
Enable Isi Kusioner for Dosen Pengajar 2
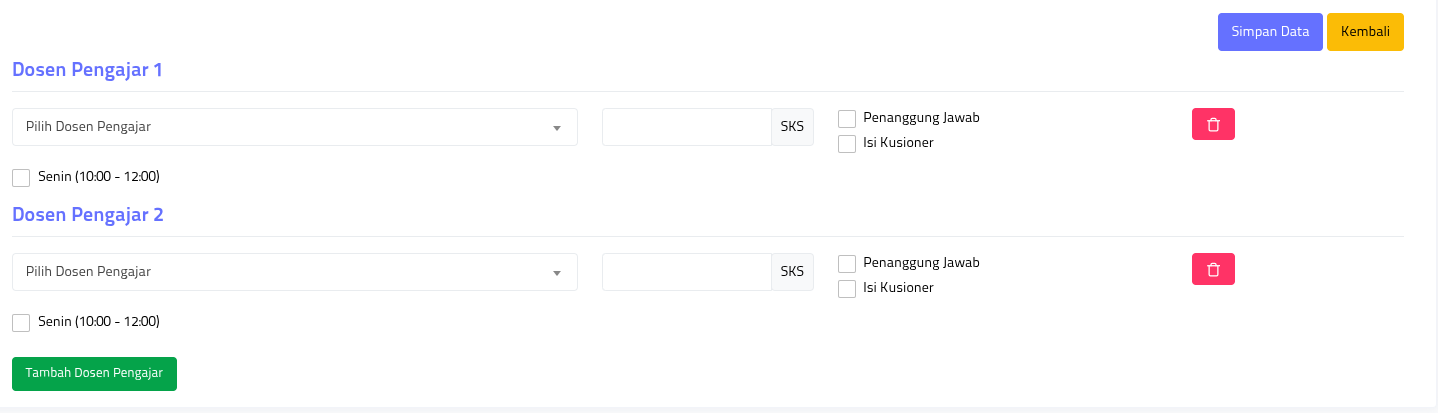point(847,289)
